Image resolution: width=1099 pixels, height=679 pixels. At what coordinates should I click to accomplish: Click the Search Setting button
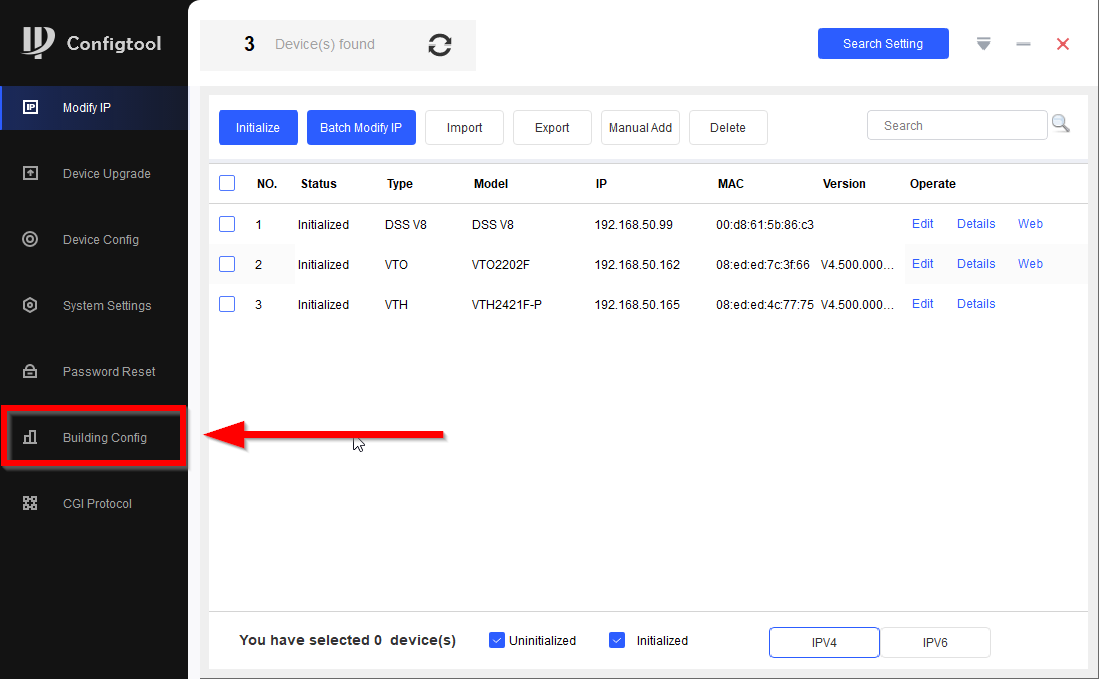click(x=883, y=44)
